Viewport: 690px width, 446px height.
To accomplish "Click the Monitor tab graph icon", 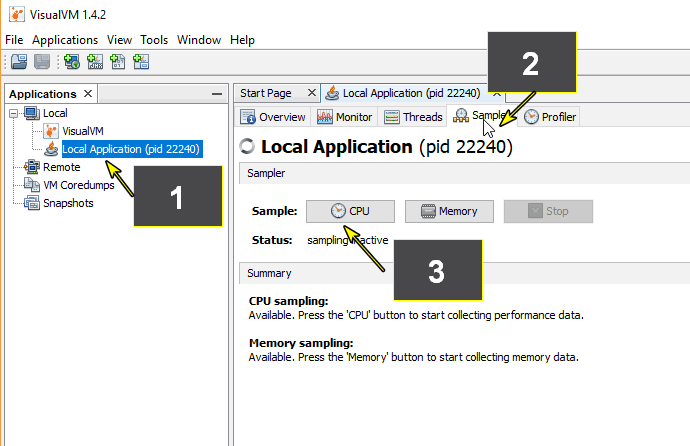I will pyautogui.click(x=325, y=117).
